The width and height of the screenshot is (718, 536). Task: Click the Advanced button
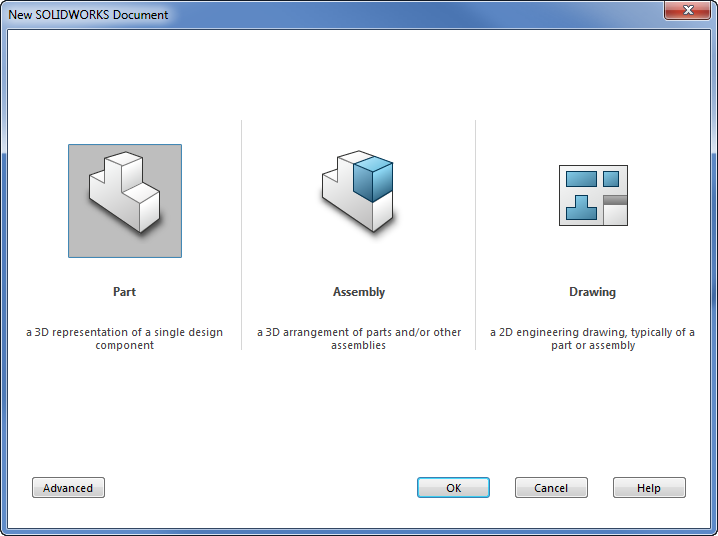click(68, 487)
